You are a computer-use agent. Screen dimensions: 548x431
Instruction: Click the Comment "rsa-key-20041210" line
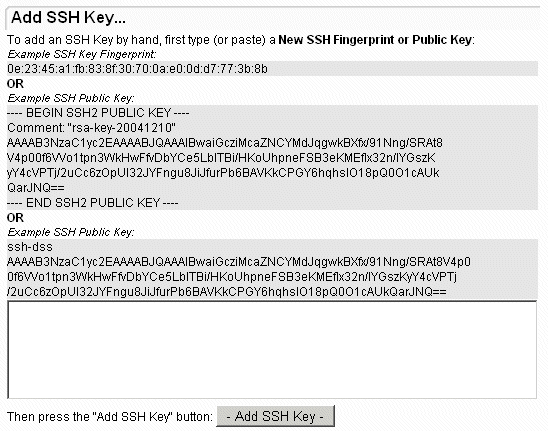[x=91, y=128]
